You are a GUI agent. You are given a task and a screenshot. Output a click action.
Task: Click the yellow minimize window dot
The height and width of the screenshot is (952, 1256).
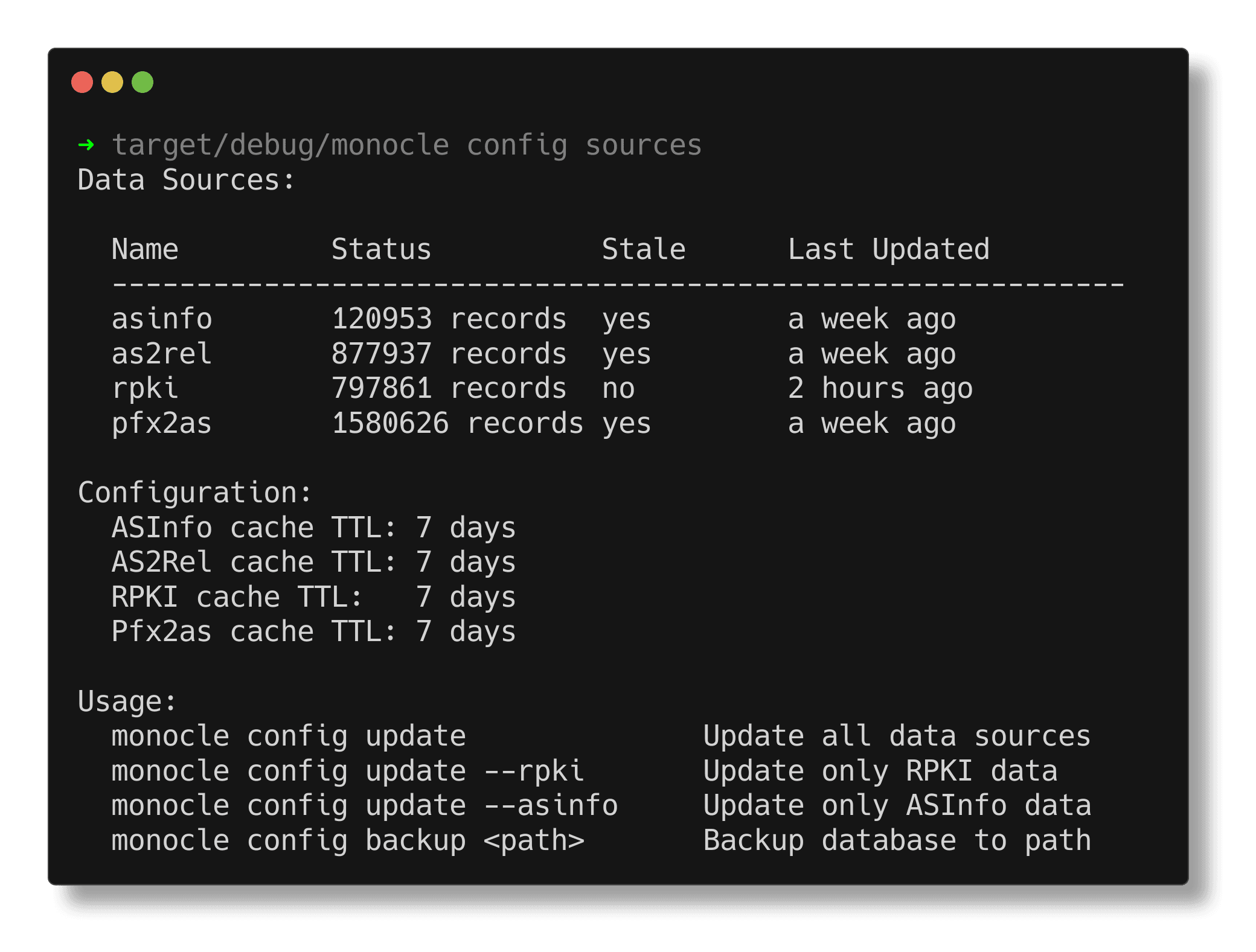112,82
